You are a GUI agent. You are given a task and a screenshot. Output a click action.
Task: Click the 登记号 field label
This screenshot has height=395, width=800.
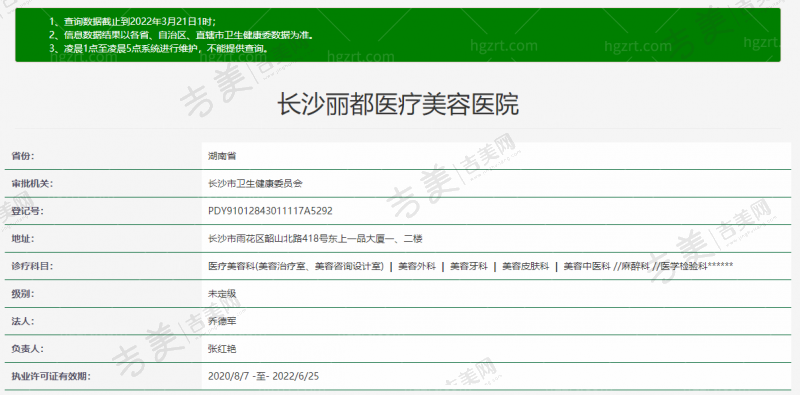pos(28,211)
